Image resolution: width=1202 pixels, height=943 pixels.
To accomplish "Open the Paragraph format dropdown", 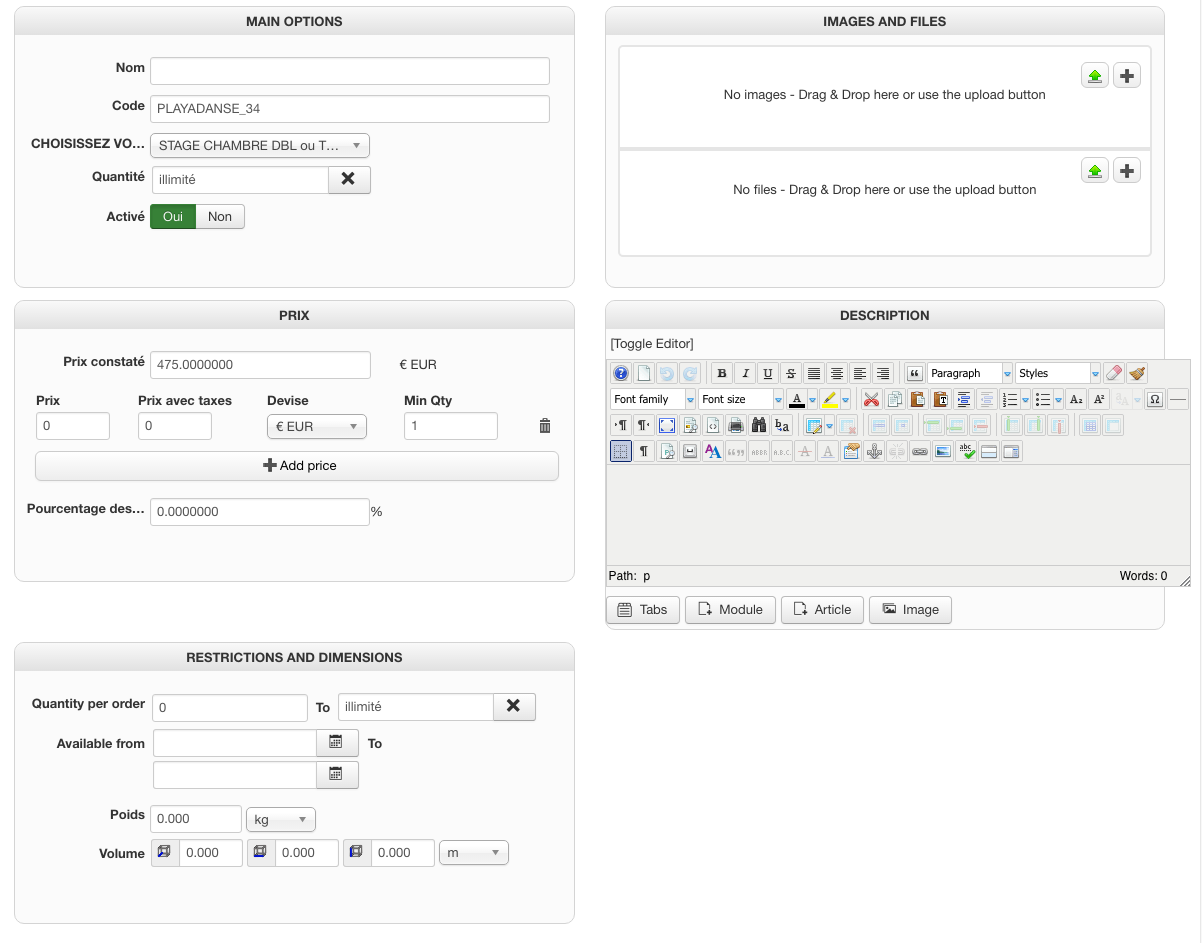I will (970, 373).
